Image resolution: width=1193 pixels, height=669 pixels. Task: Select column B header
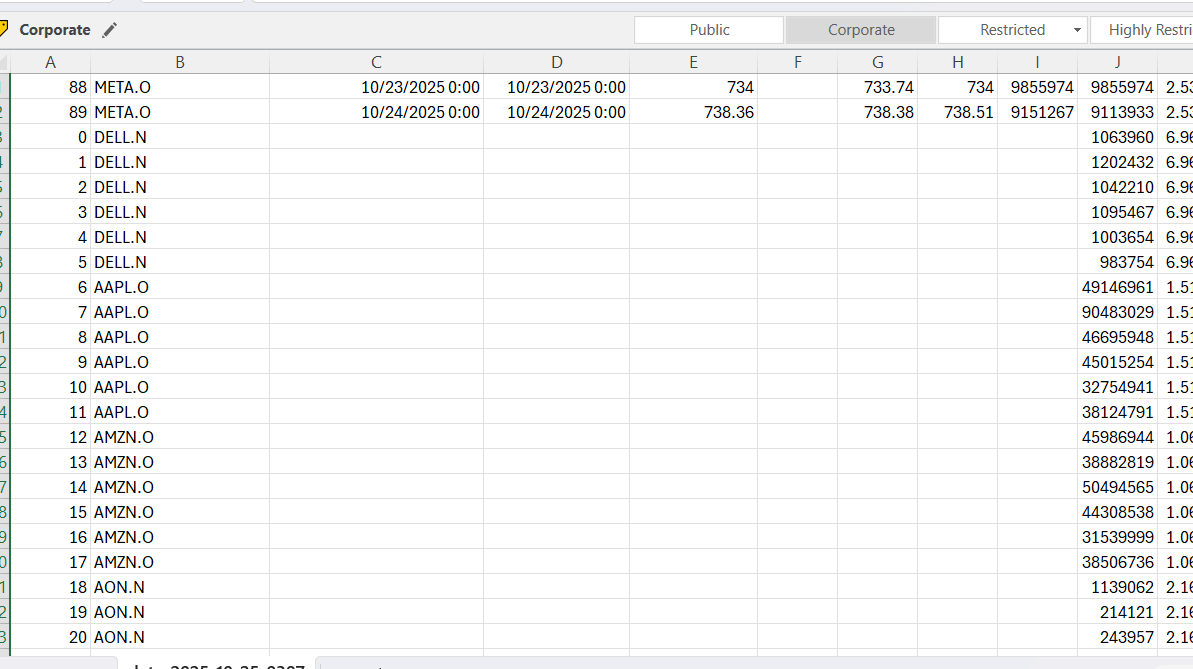click(180, 62)
